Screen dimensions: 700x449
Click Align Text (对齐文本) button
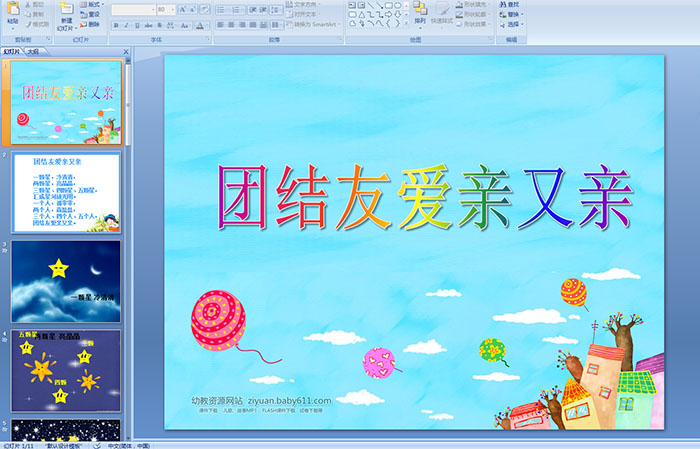click(x=302, y=14)
